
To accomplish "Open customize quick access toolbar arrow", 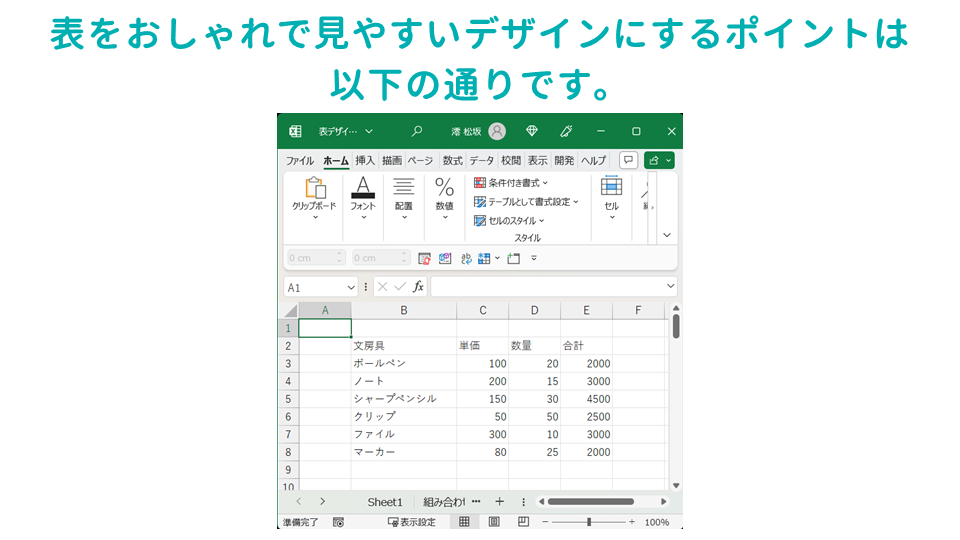I will pyautogui.click(x=534, y=258).
